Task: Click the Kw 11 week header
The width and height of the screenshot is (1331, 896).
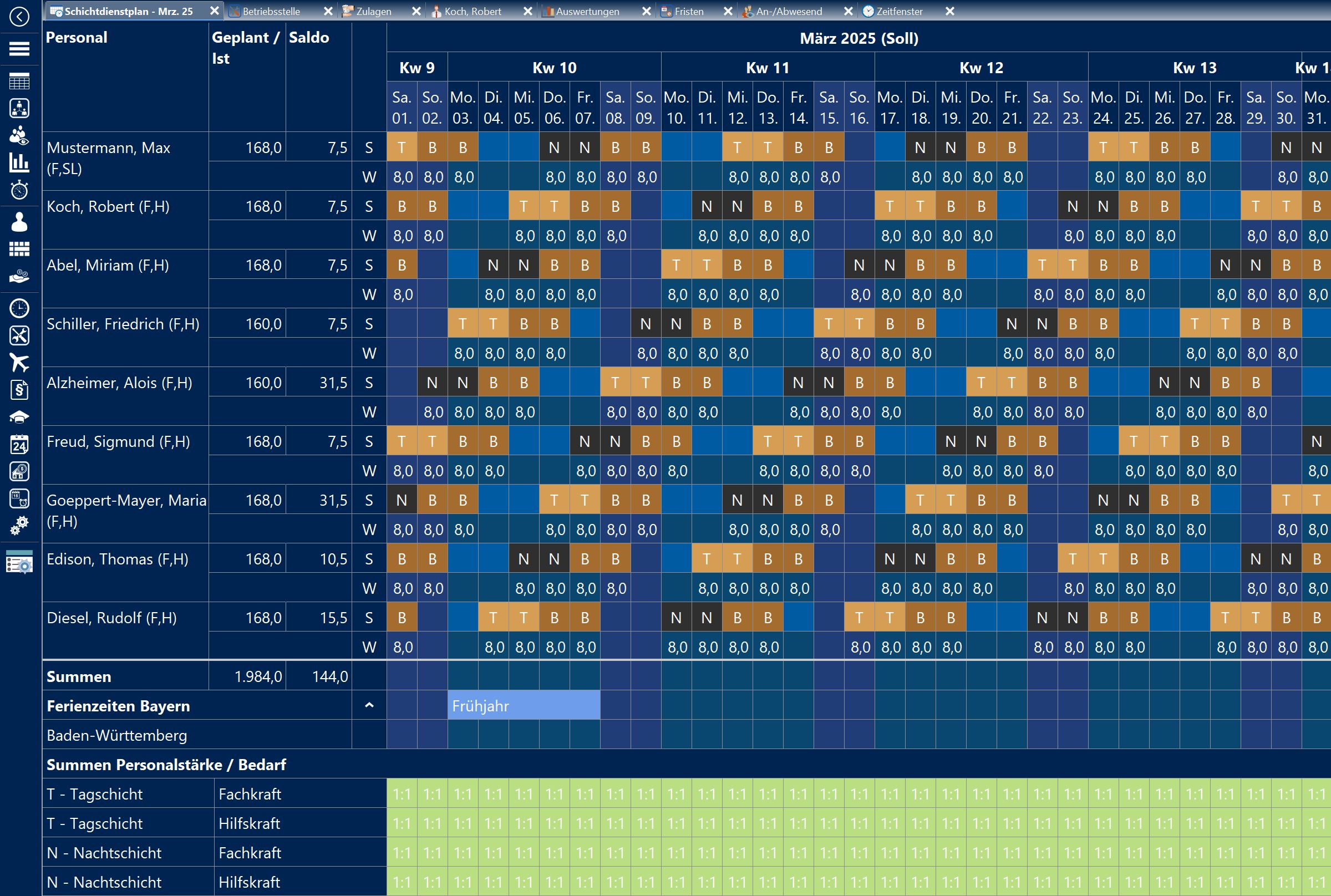Action: click(767, 68)
